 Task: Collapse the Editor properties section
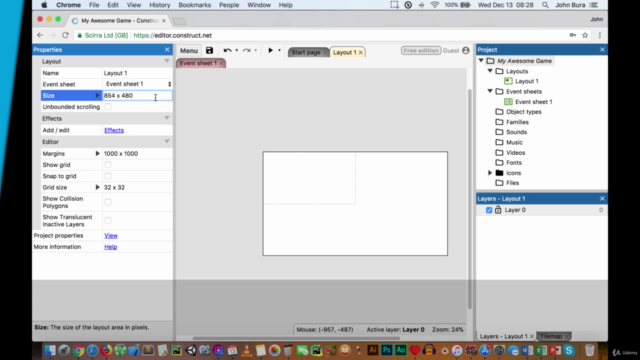pyautogui.click(x=167, y=142)
